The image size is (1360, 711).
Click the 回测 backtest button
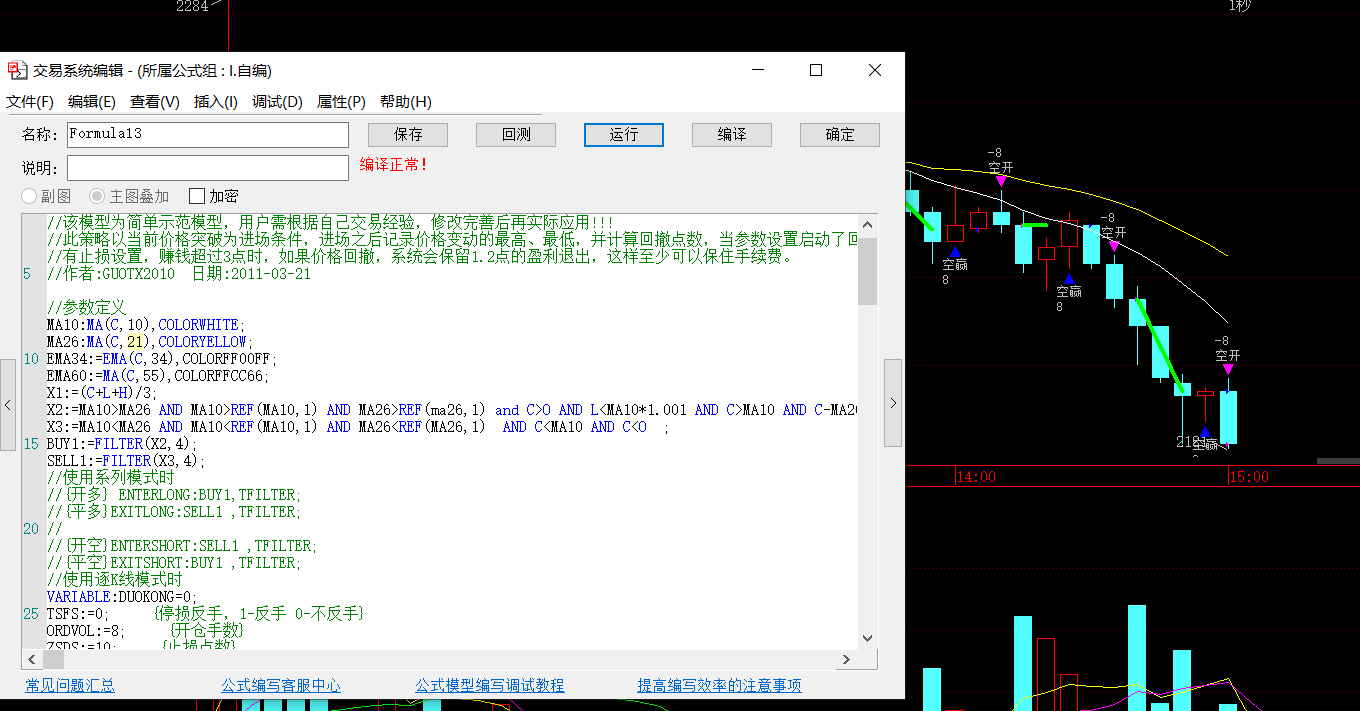pos(515,133)
